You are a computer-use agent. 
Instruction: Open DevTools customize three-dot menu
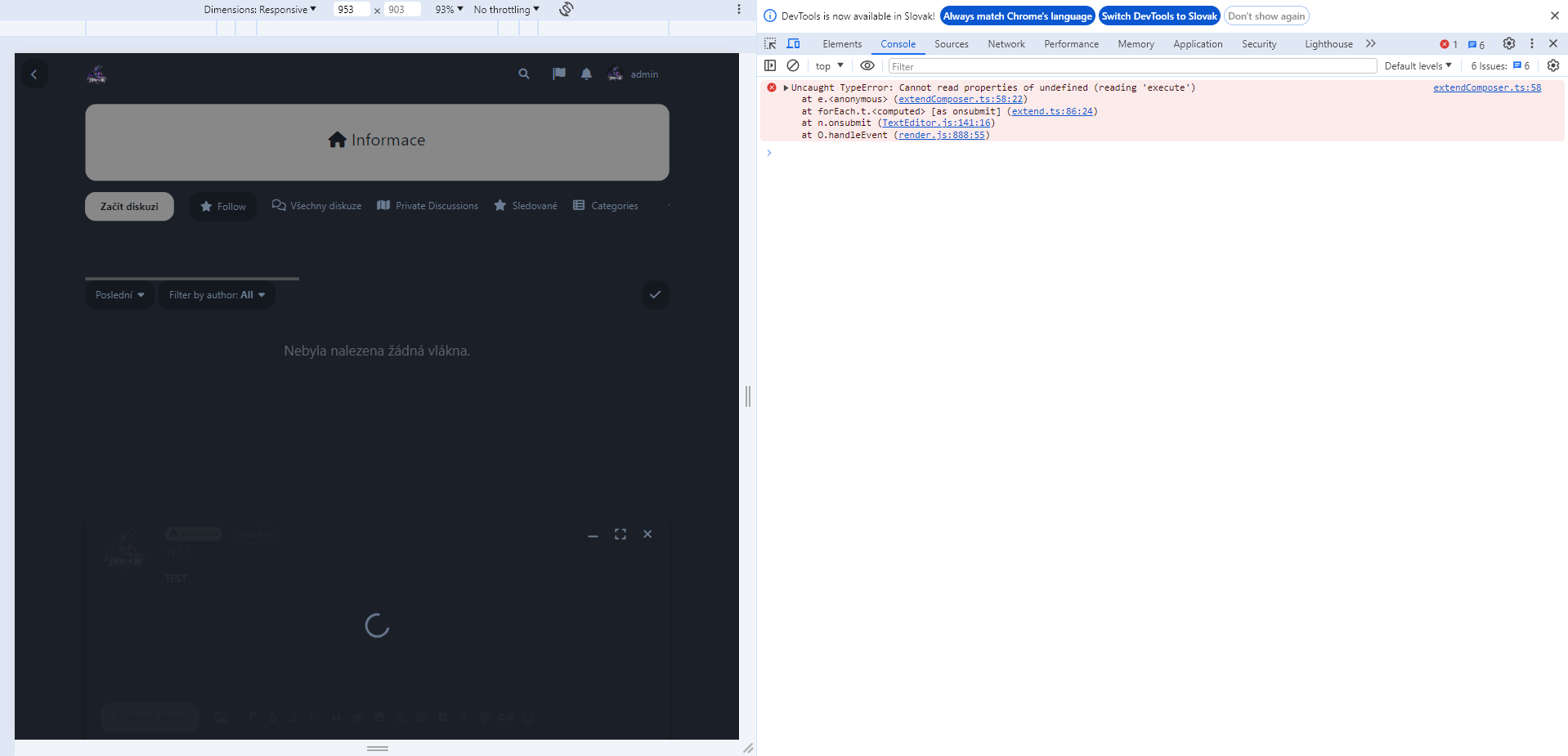(1532, 43)
